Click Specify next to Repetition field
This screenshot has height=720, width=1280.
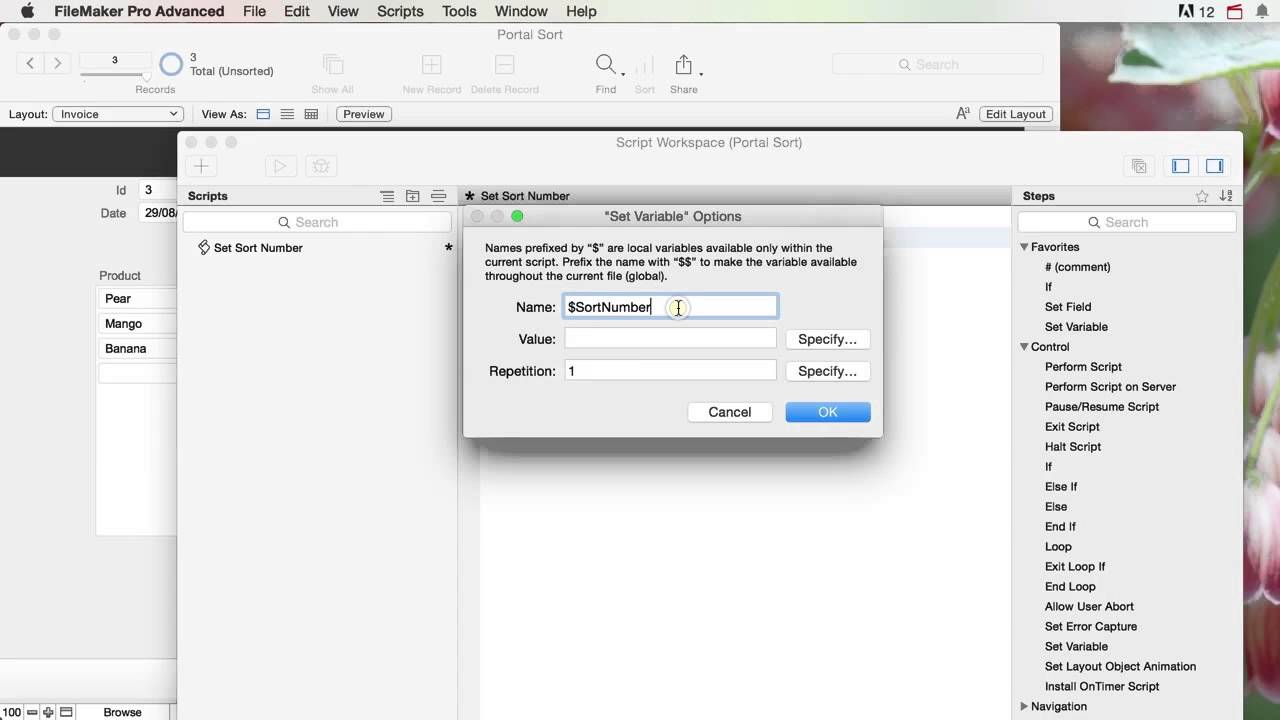828,371
